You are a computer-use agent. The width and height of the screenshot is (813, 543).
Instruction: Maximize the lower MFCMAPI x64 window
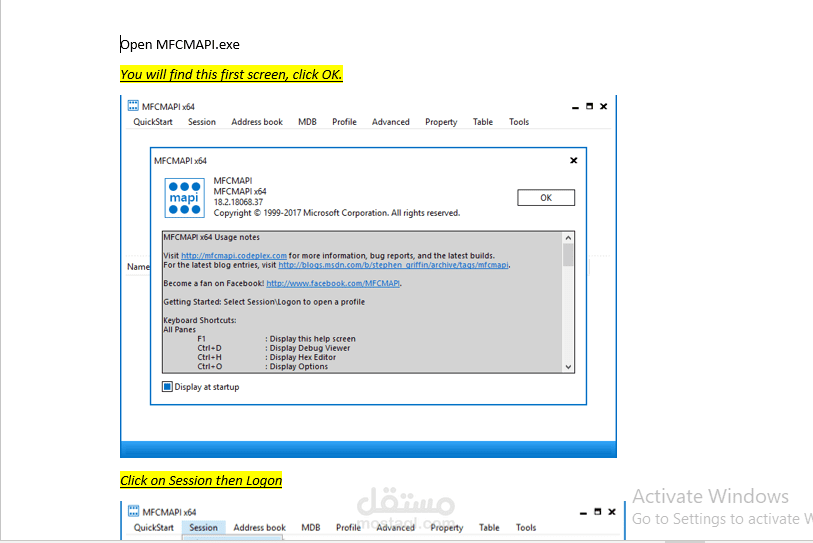point(597,512)
